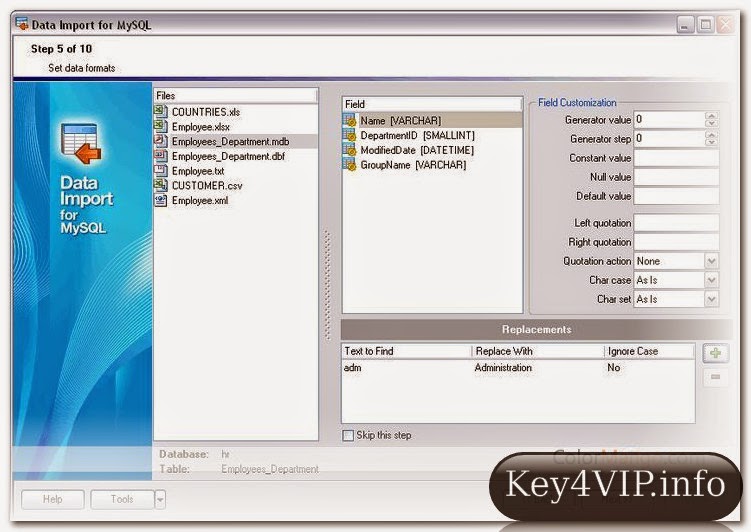Click the Replace With column header

538,351
